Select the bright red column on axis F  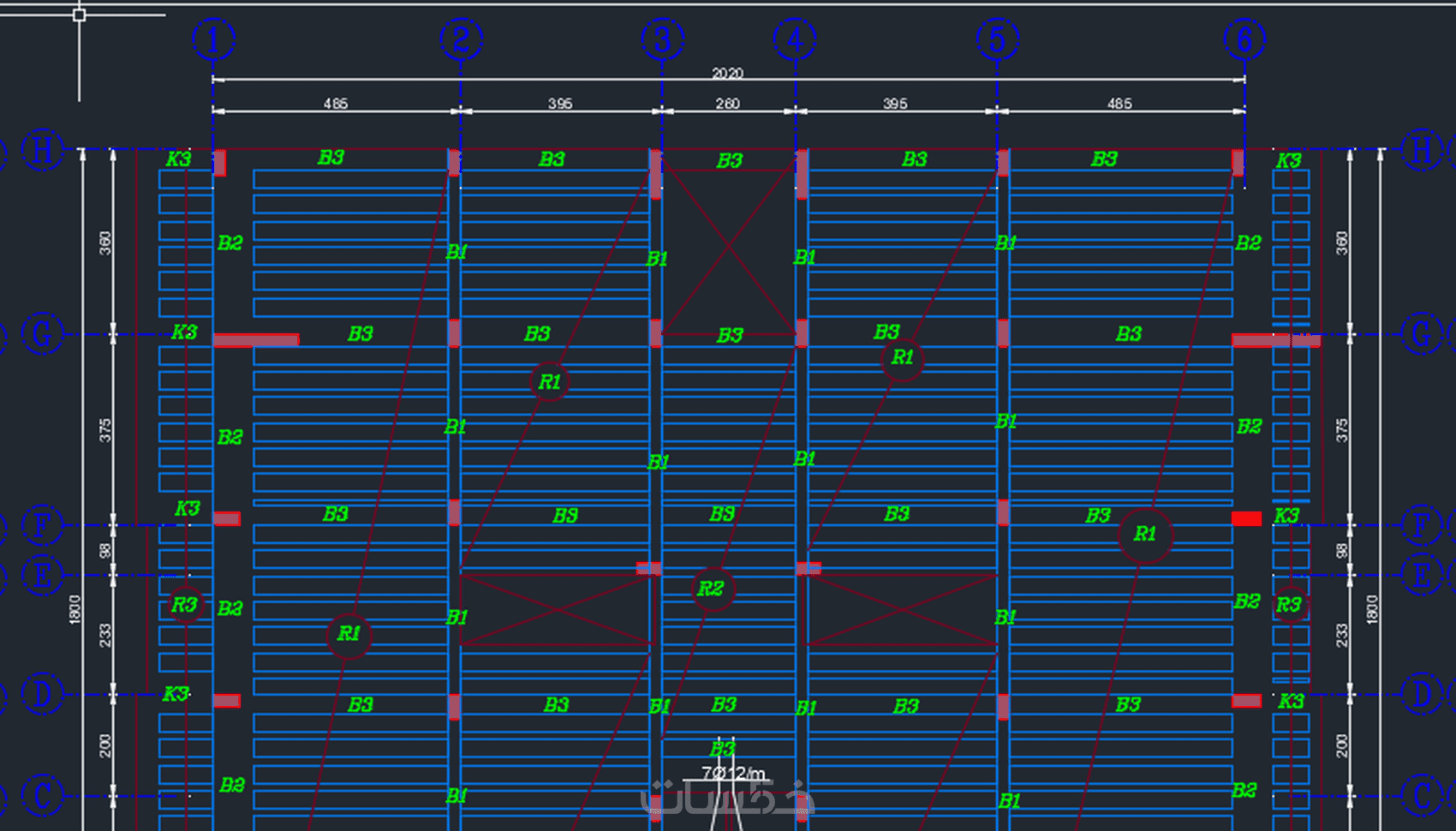1246,518
